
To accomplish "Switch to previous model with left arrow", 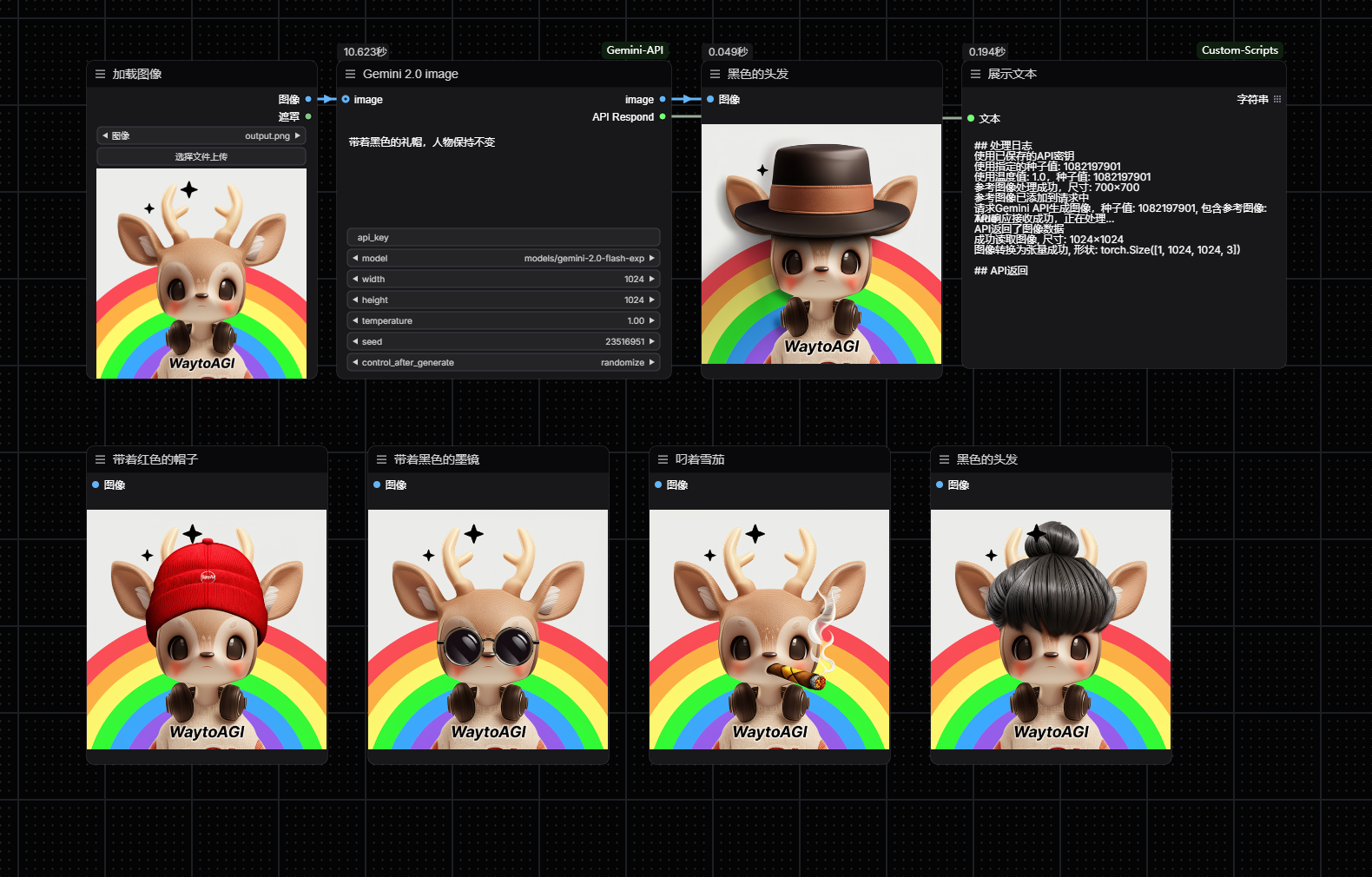I will 355,258.
